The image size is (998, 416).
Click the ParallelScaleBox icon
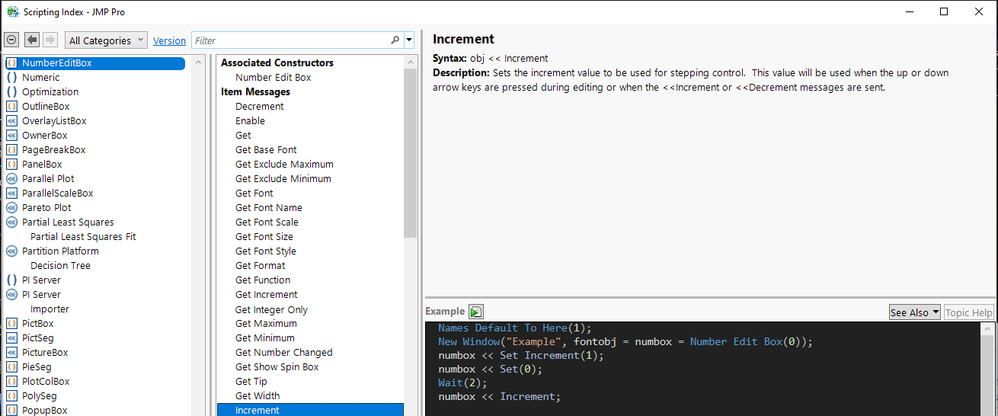[11, 193]
